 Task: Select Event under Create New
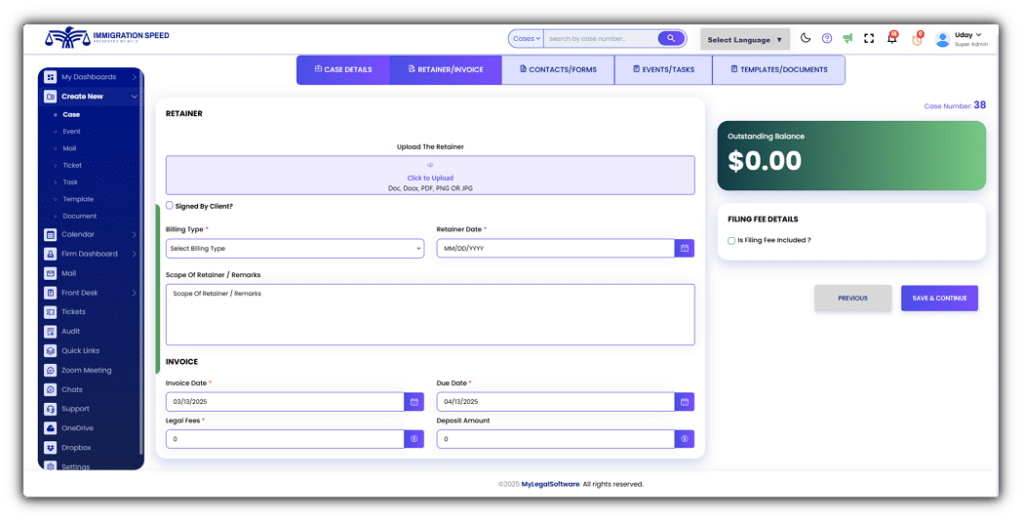pos(72,131)
